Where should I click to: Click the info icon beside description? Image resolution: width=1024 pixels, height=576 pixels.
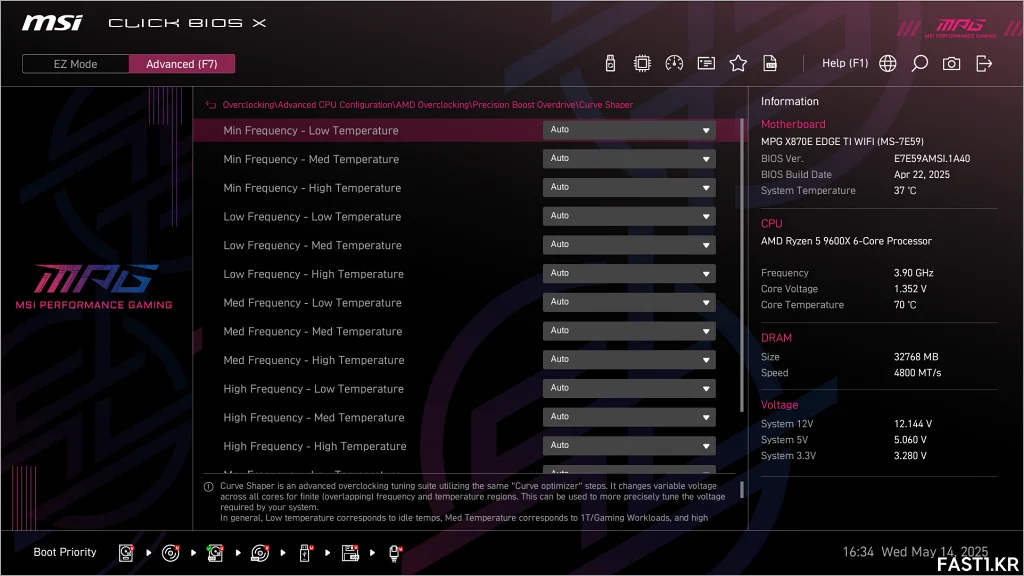(209, 487)
